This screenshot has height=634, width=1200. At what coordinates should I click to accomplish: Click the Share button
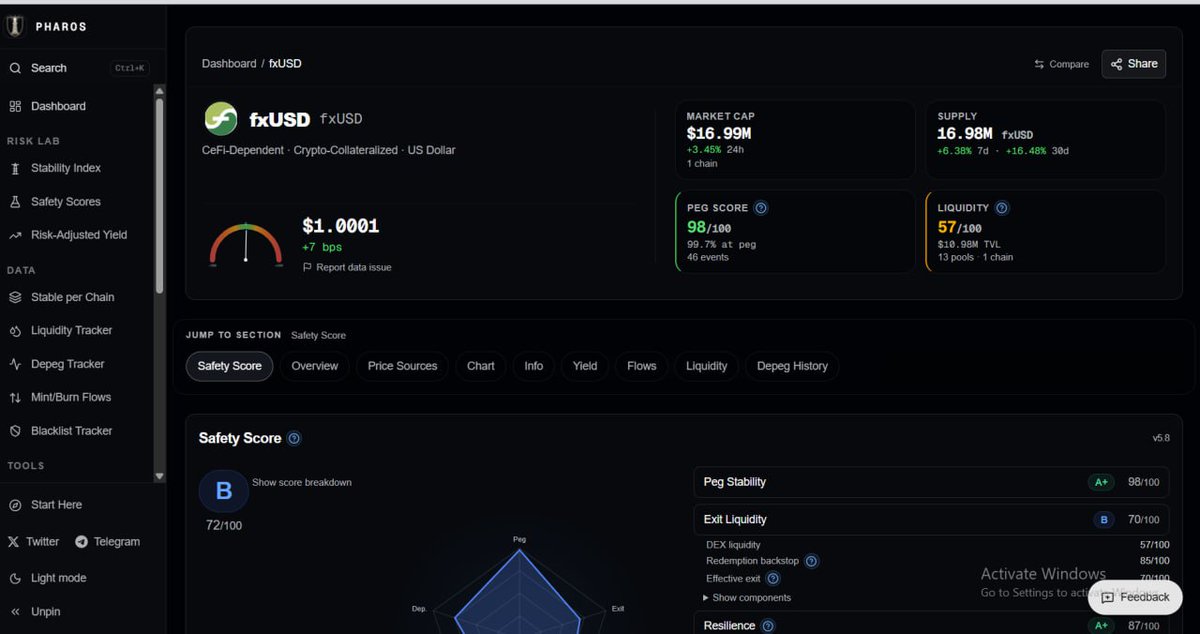pyautogui.click(x=1134, y=64)
